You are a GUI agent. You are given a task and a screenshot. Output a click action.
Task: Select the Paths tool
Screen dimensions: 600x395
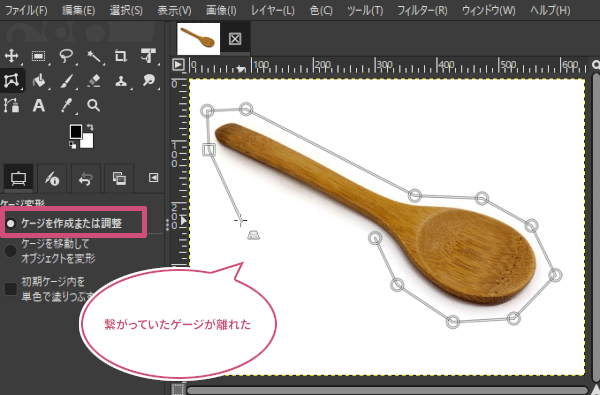point(11,105)
